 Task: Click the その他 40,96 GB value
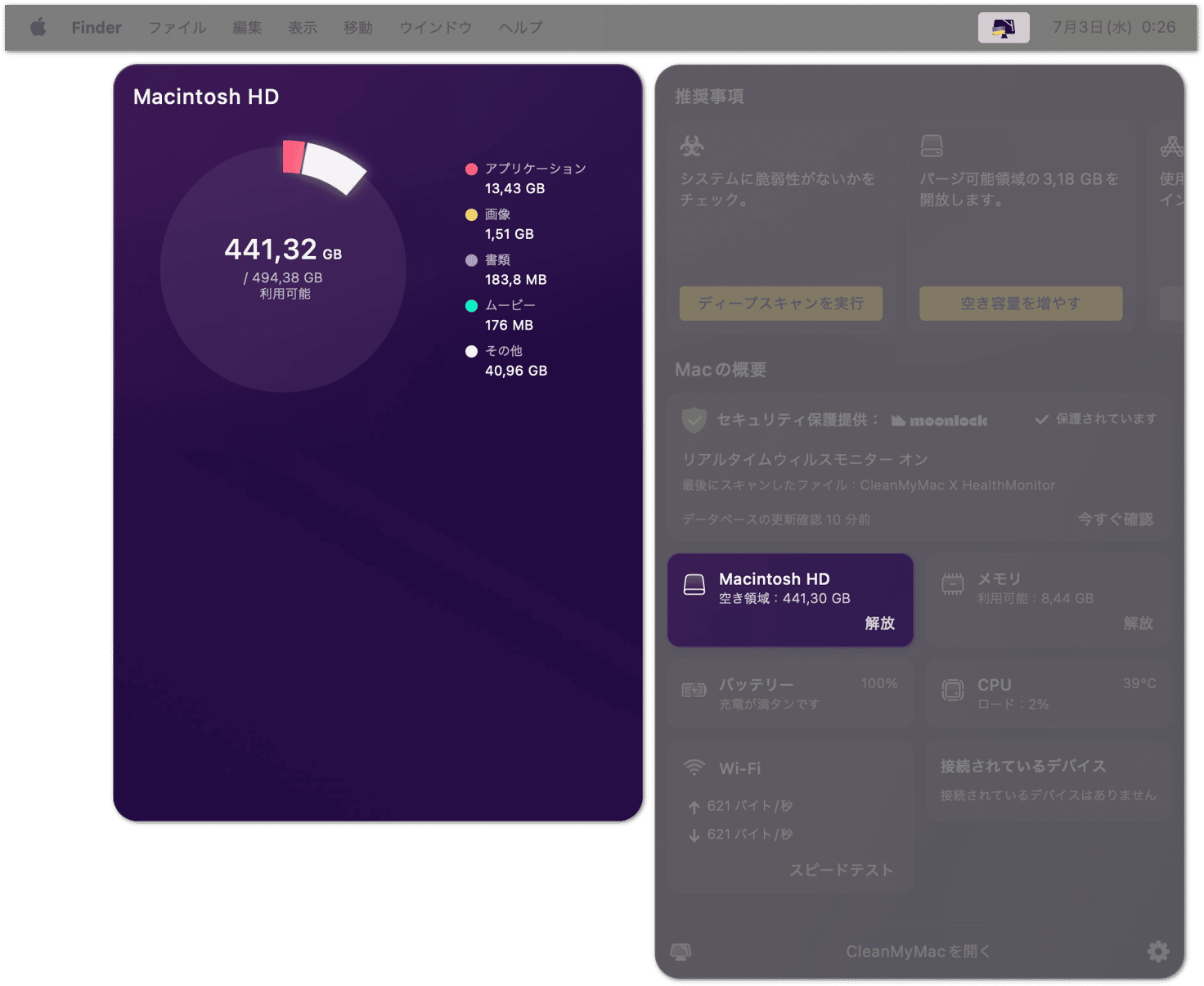tap(516, 371)
